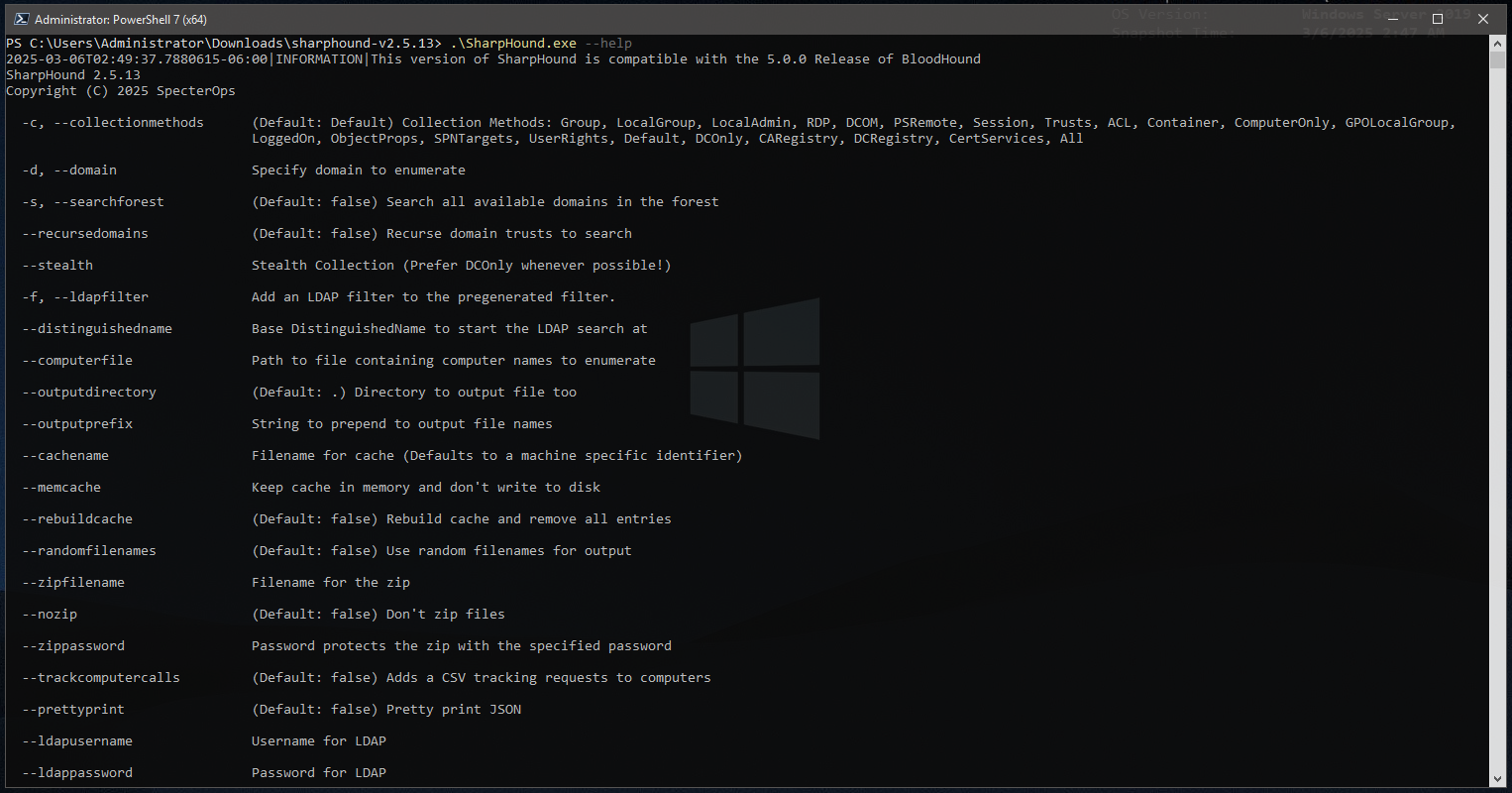1512x793 pixels.
Task: Click the '--nozip' option
Action: click(50, 615)
